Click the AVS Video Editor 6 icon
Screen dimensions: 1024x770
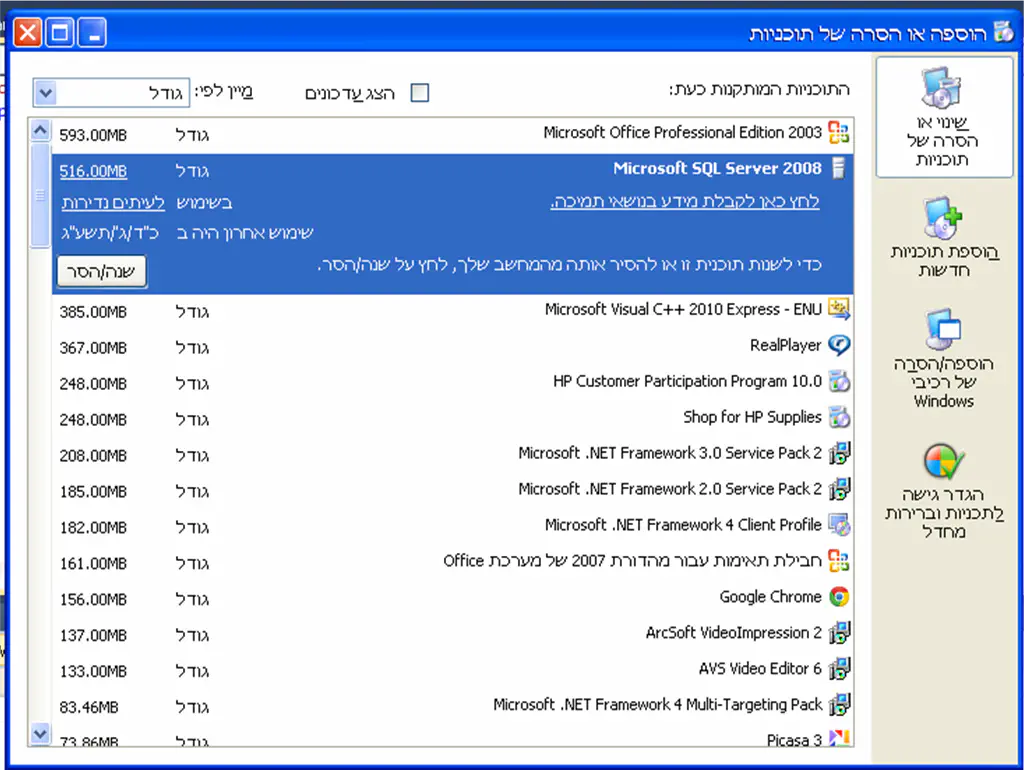(x=839, y=669)
